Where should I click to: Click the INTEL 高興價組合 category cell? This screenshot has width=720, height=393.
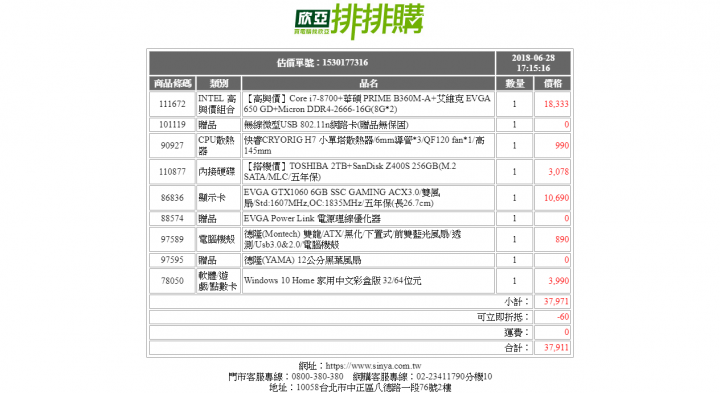click(219, 104)
